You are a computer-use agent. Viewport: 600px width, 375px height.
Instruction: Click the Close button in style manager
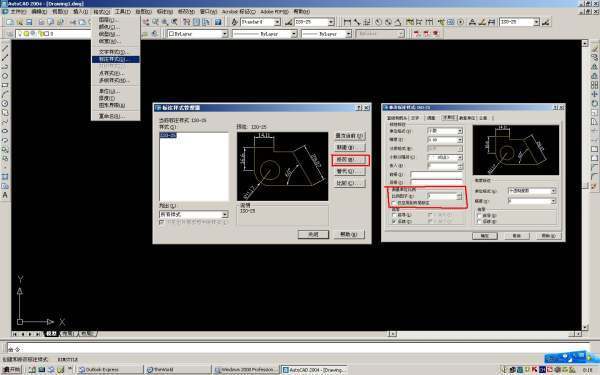pos(313,234)
